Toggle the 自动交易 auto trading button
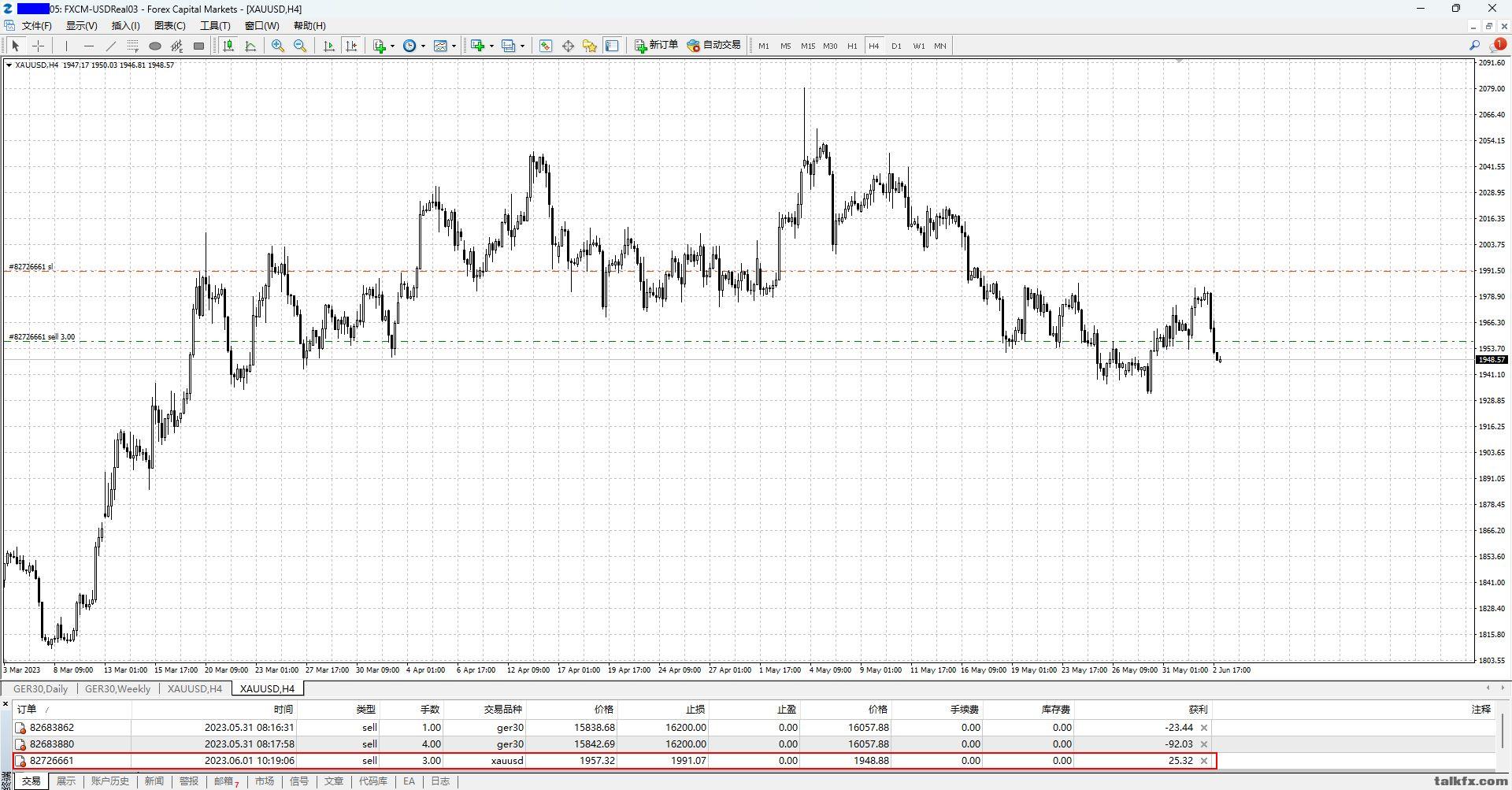 click(714, 46)
